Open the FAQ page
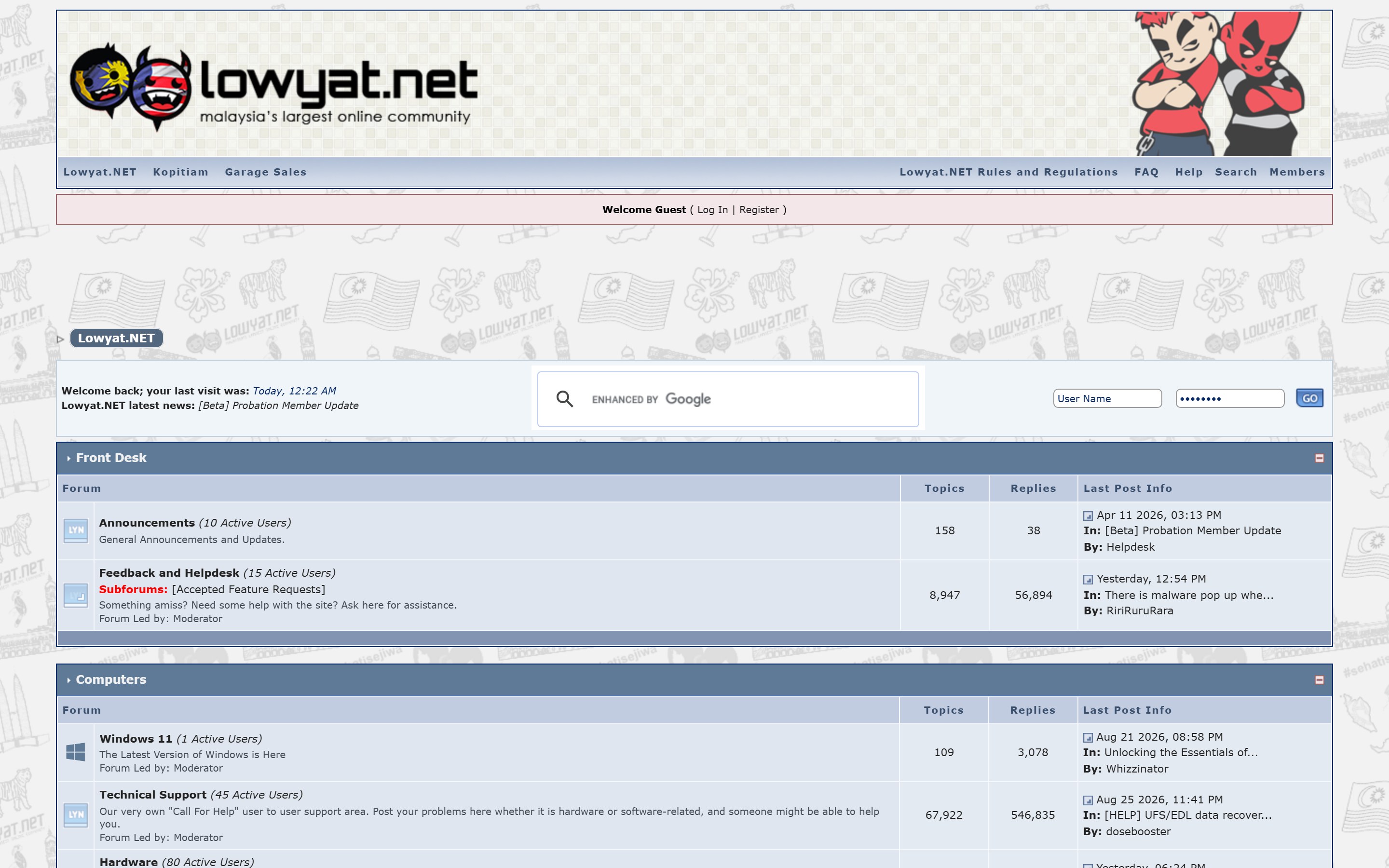Screen dimensions: 1389x868 [x=1146, y=172]
